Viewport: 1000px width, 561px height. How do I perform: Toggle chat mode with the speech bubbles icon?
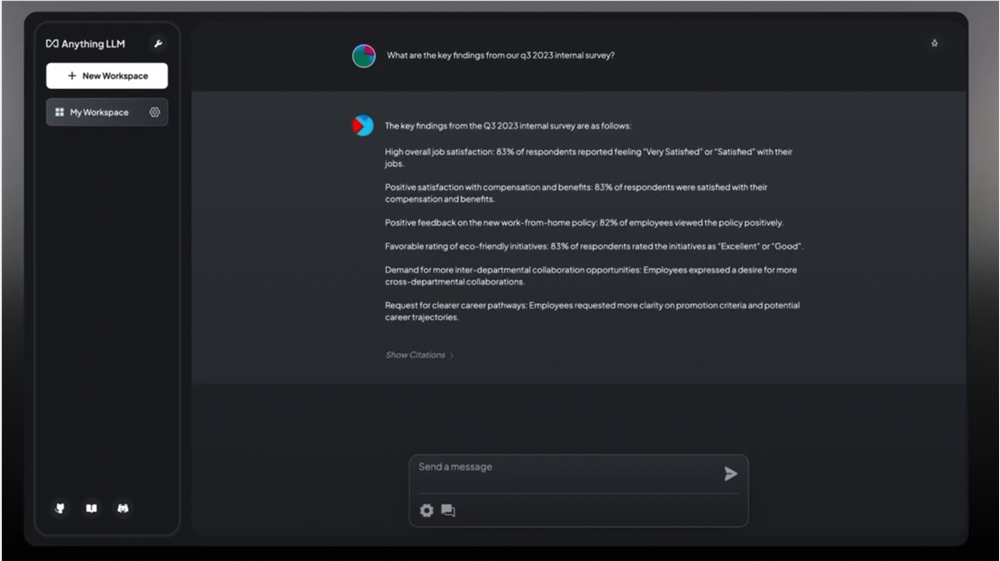(x=448, y=510)
